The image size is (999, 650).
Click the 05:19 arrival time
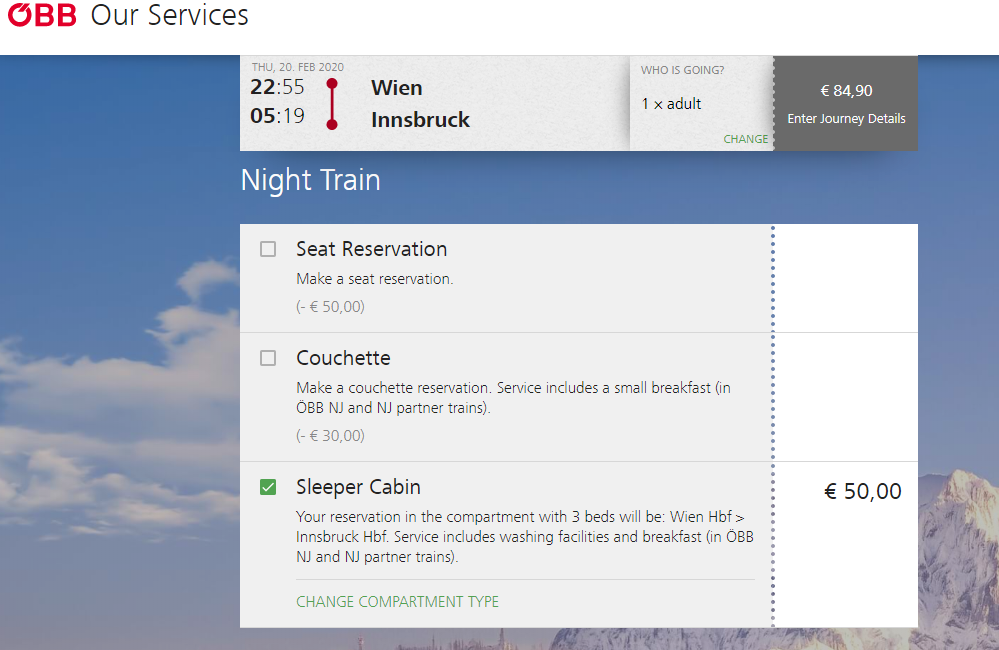(x=277, y=116)
